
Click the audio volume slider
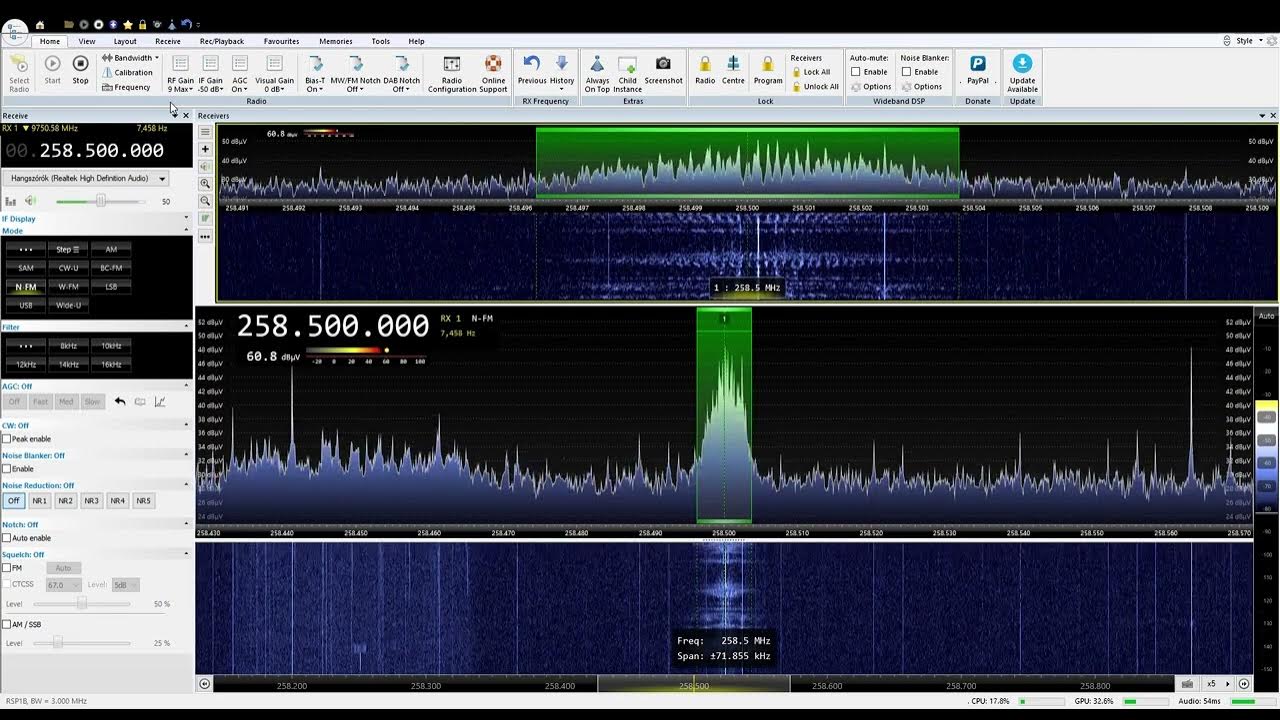pos(100,201)
